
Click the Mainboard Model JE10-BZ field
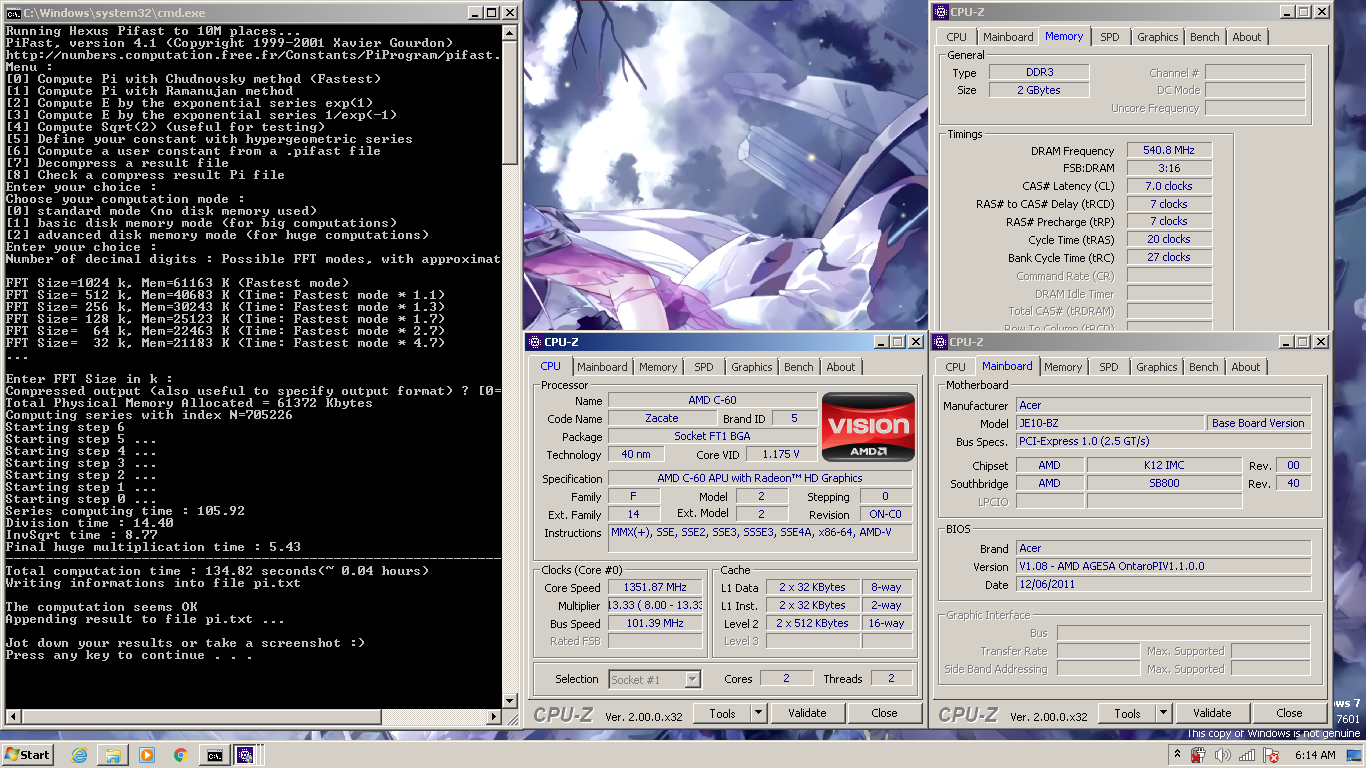point(1110,423)
